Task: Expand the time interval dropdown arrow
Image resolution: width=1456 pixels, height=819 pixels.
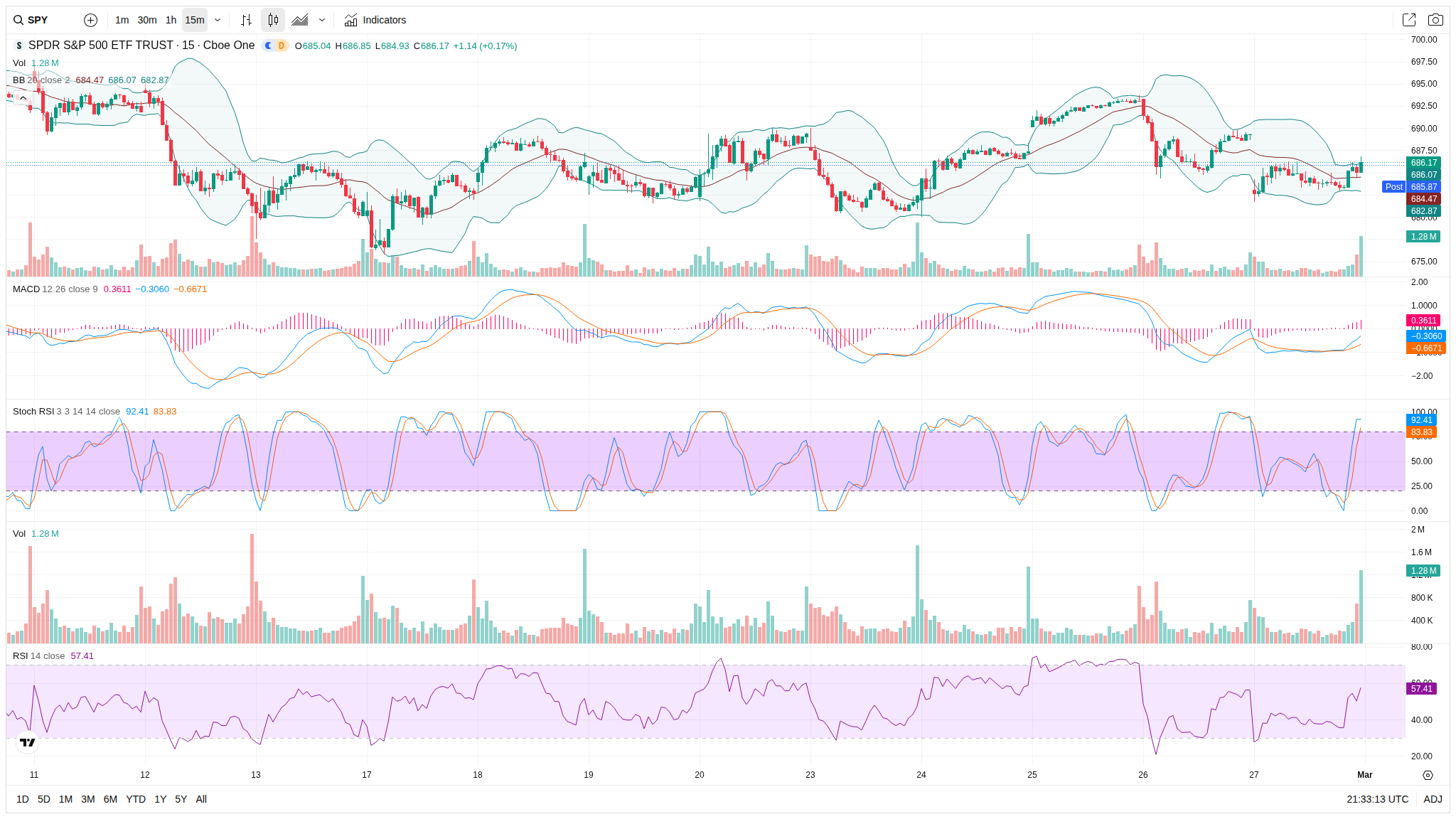Action: [218, 20]
